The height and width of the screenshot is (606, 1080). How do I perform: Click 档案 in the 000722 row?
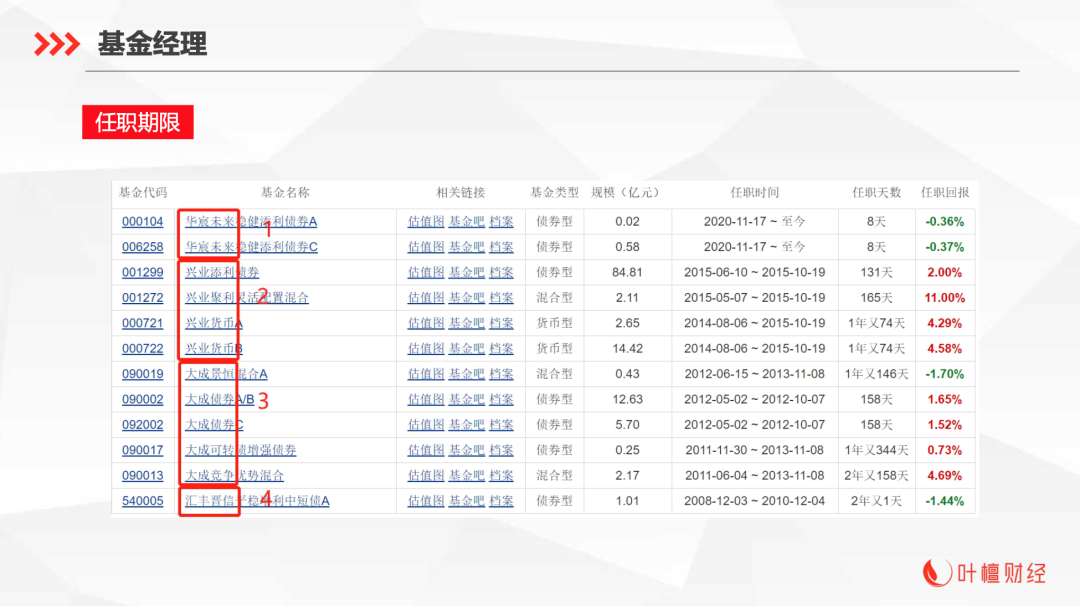coord(501,349)
